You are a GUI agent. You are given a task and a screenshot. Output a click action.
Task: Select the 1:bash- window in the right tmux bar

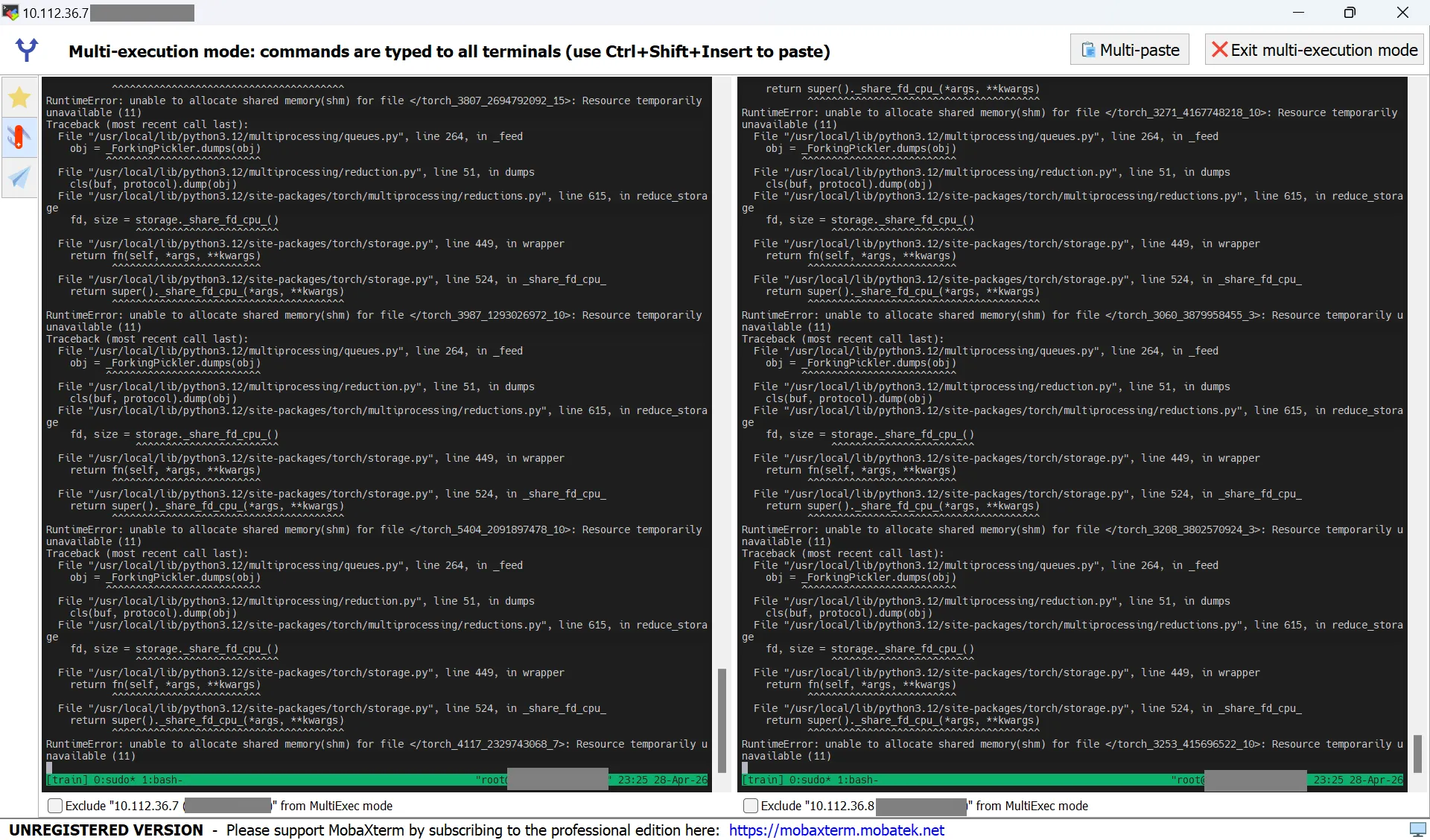pos(857,780)
